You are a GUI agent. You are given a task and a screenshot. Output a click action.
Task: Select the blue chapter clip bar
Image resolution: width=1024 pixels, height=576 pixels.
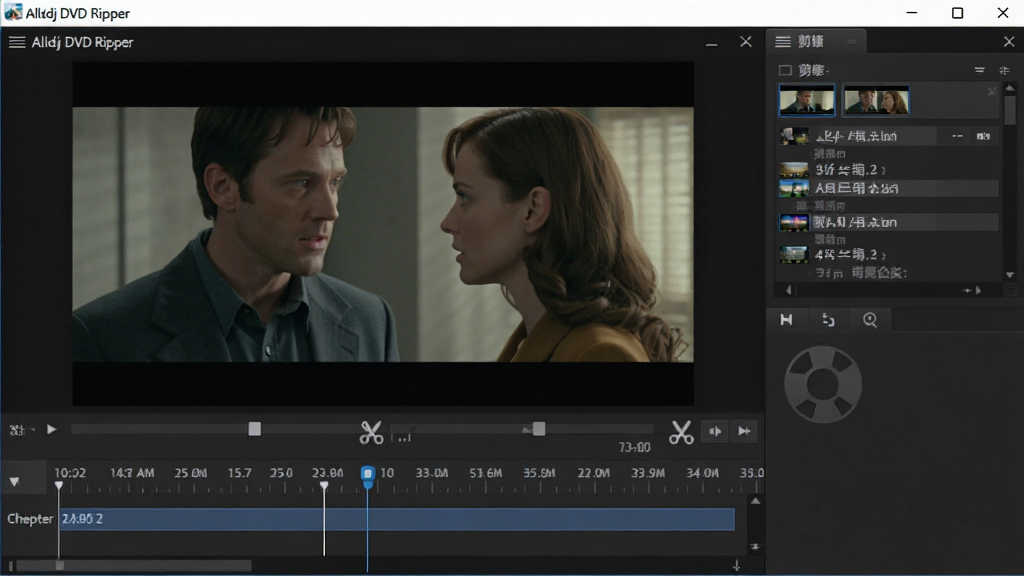point(397,519)
